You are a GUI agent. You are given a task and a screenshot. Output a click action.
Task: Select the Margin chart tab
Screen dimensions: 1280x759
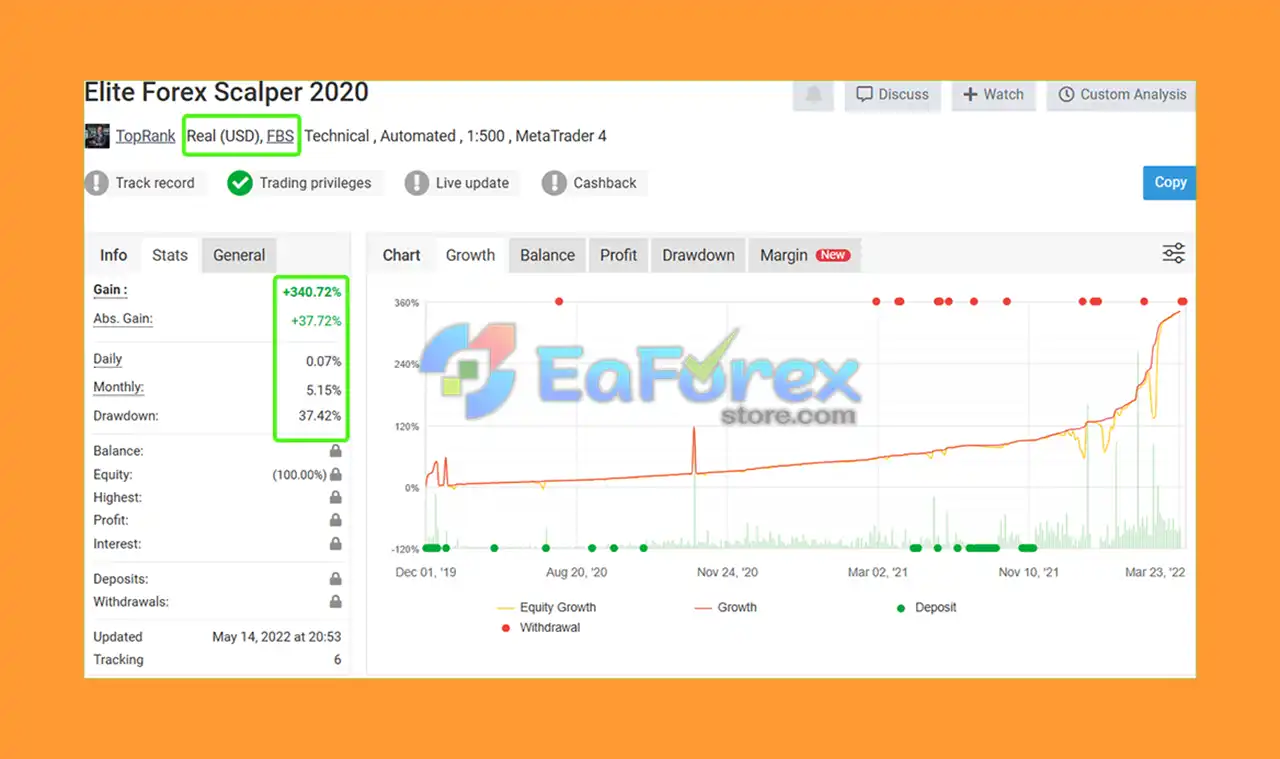click(804, 255)
